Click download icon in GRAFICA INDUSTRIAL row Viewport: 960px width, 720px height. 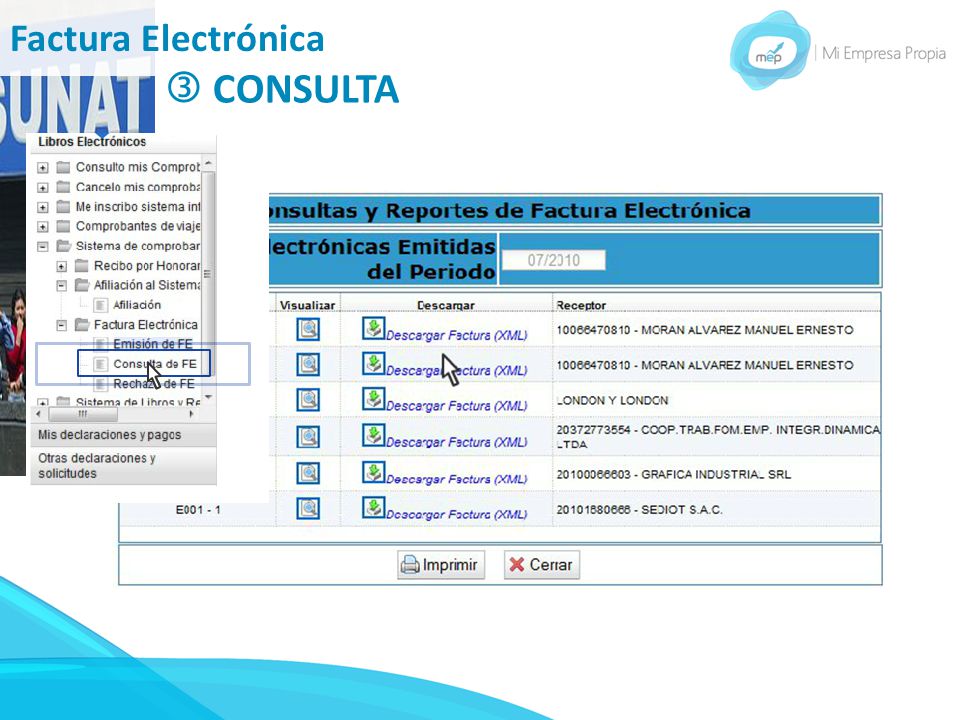pos(373,471)
